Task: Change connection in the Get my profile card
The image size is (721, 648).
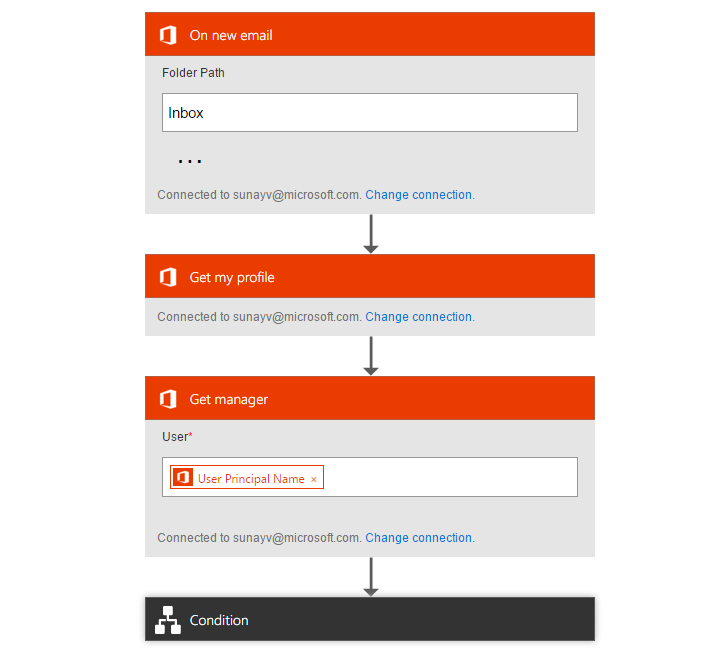Action: point(419,317)
